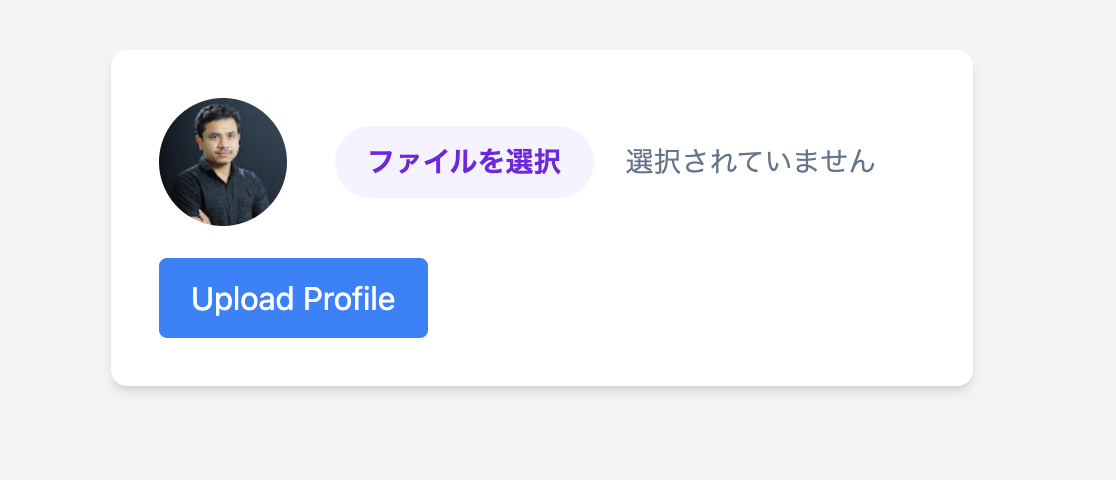Submit the form with Upload Profile
The height and width of the screenshot is (480, 1116).
(x=293, y=298)
